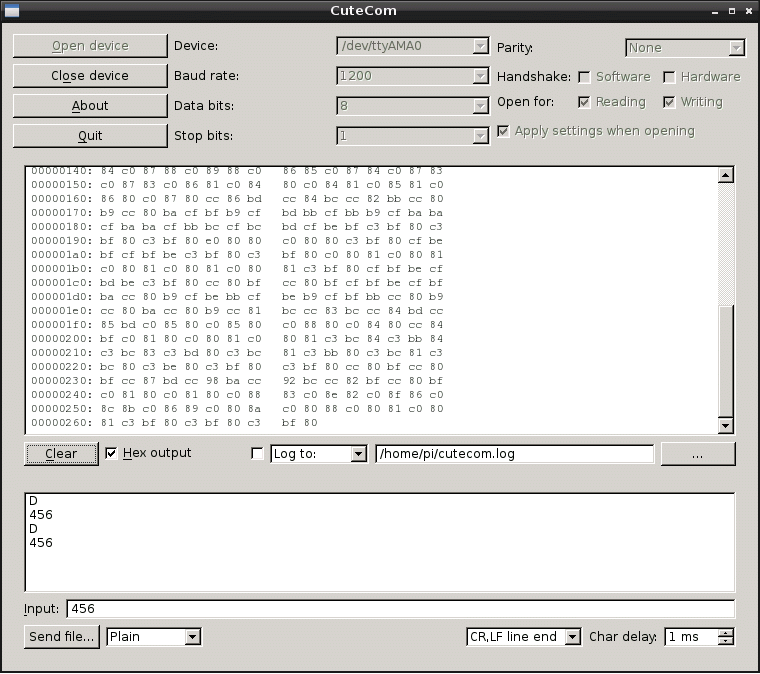Enable logging checkbox next to Log to
Screen dimensions: 760x674
pyautogui.click(x=257, y=454)
